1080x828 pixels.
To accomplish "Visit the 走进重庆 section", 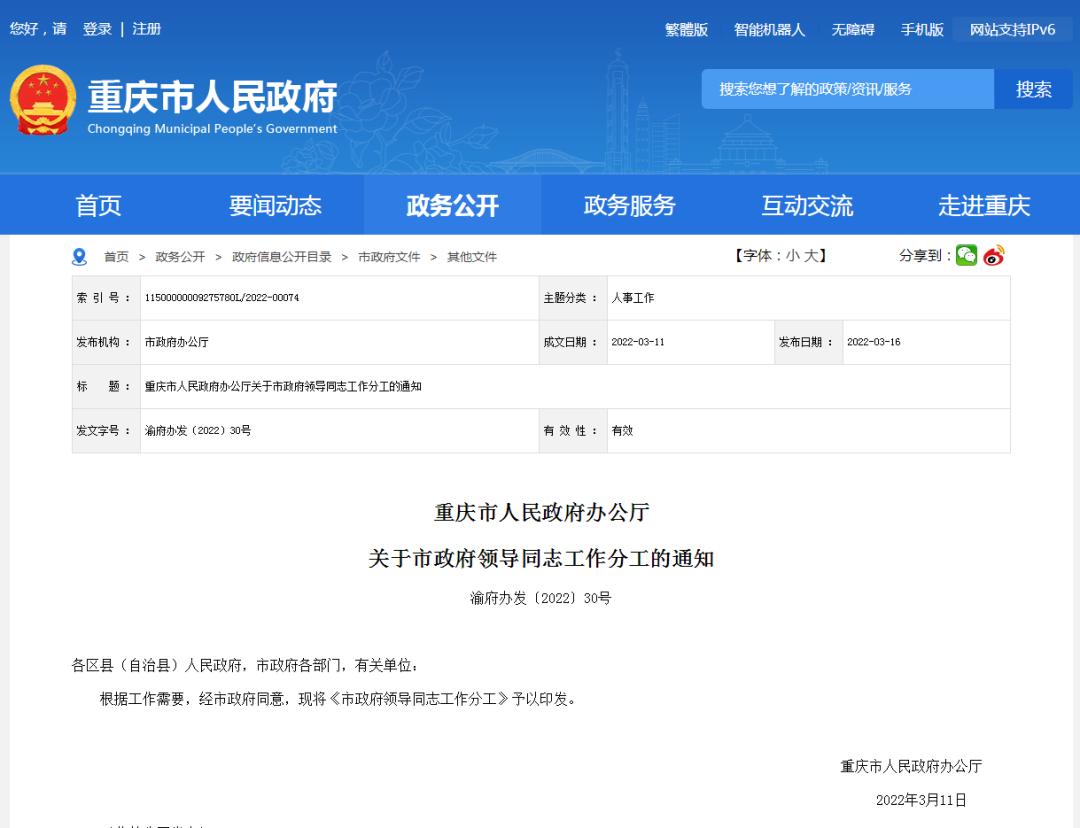I will 984,206.
